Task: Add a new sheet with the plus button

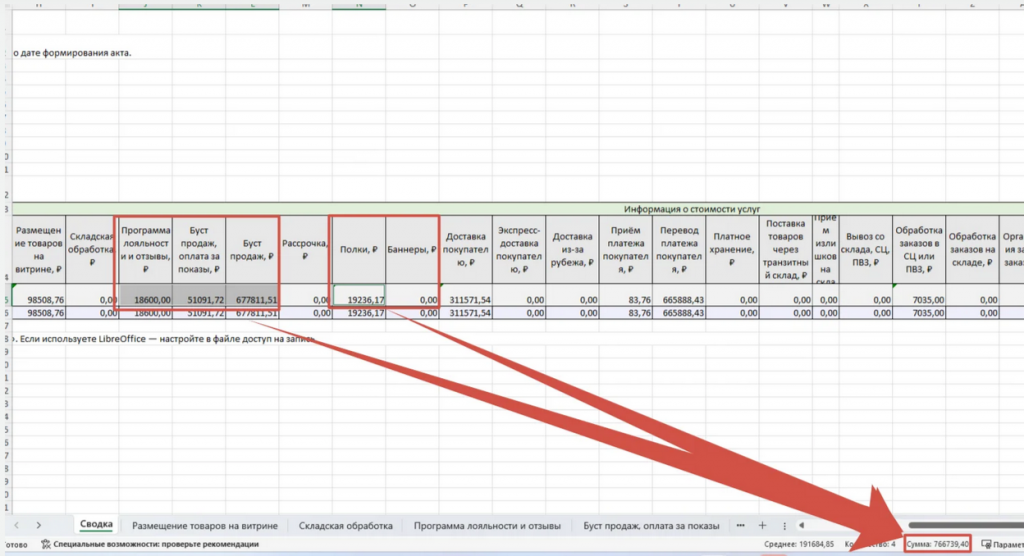Action: 762,525
